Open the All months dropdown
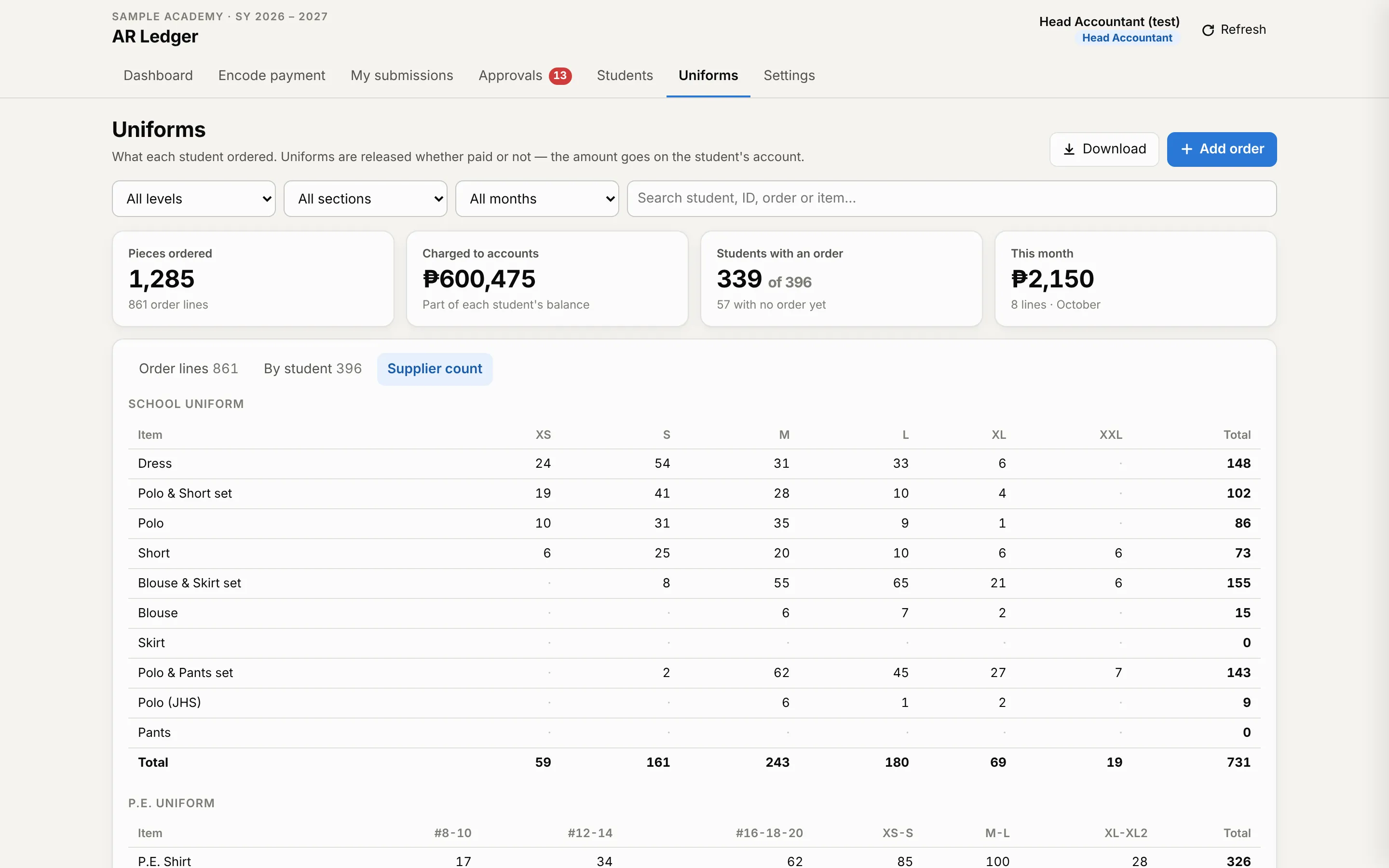Viewport: 1389px width, 868px height. coord(537,199)
